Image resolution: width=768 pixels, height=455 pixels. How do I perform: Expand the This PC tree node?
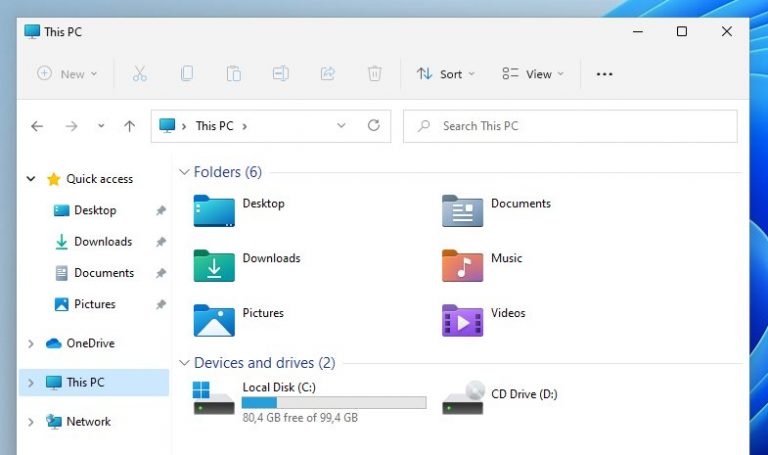pos(31,383)
